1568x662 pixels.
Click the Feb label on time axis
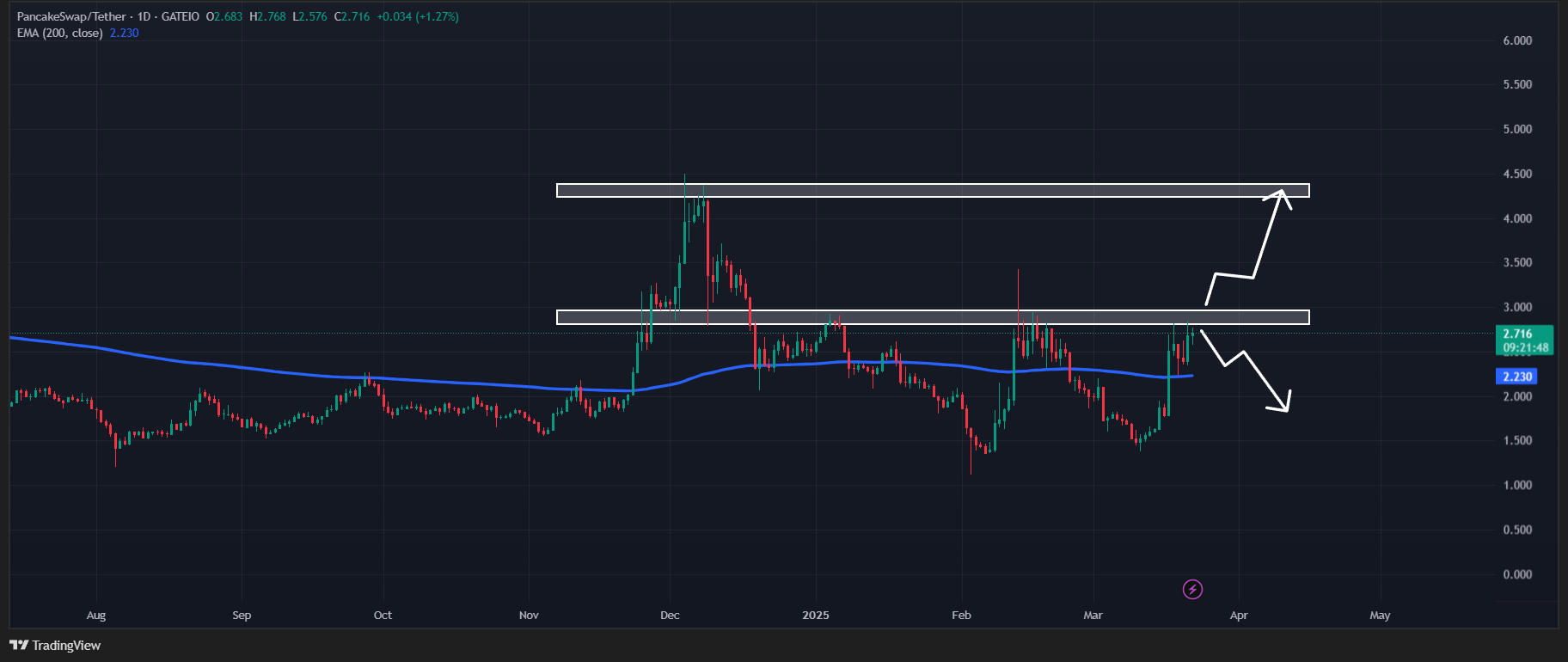(961, 616)
